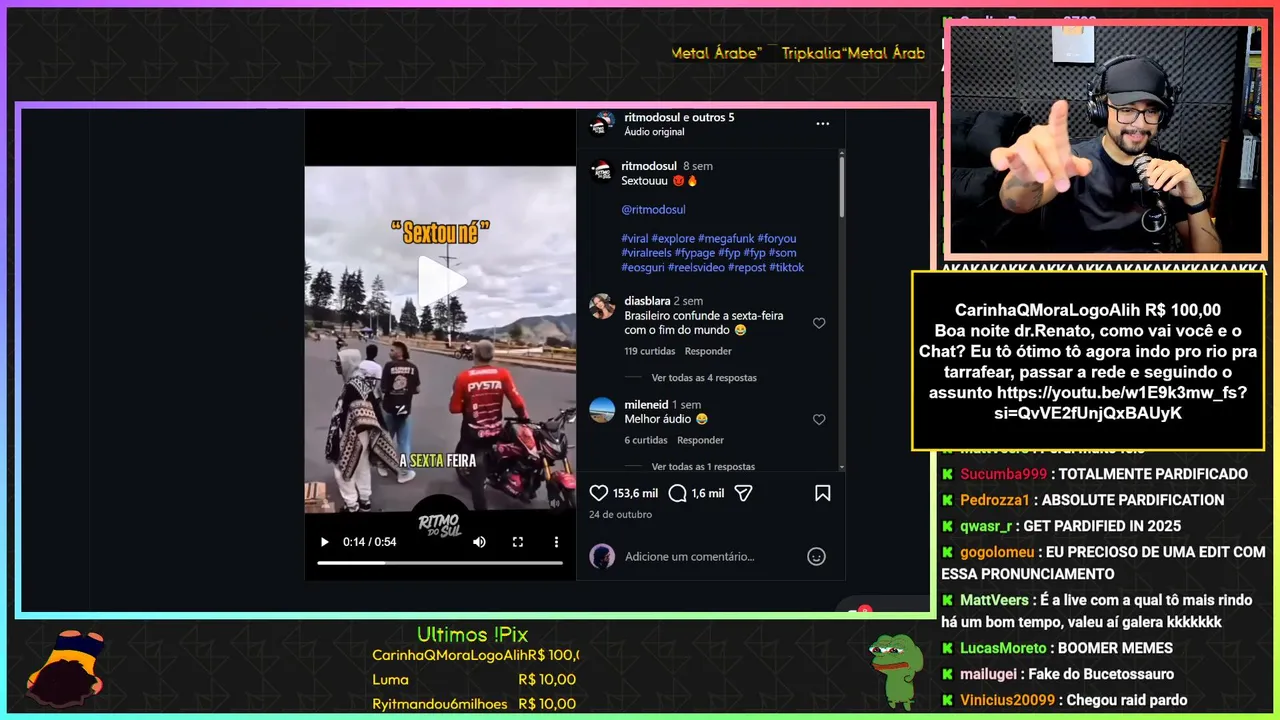Expand 'Ver todas as 4 respostas'
1280x720 pixels.
point(704,378)
